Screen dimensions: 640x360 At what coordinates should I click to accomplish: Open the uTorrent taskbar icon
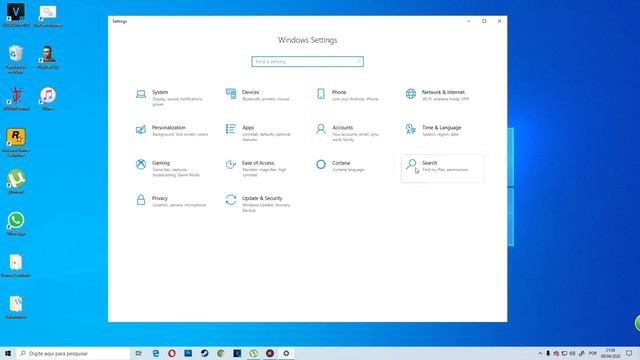click(x=253, y=353)
